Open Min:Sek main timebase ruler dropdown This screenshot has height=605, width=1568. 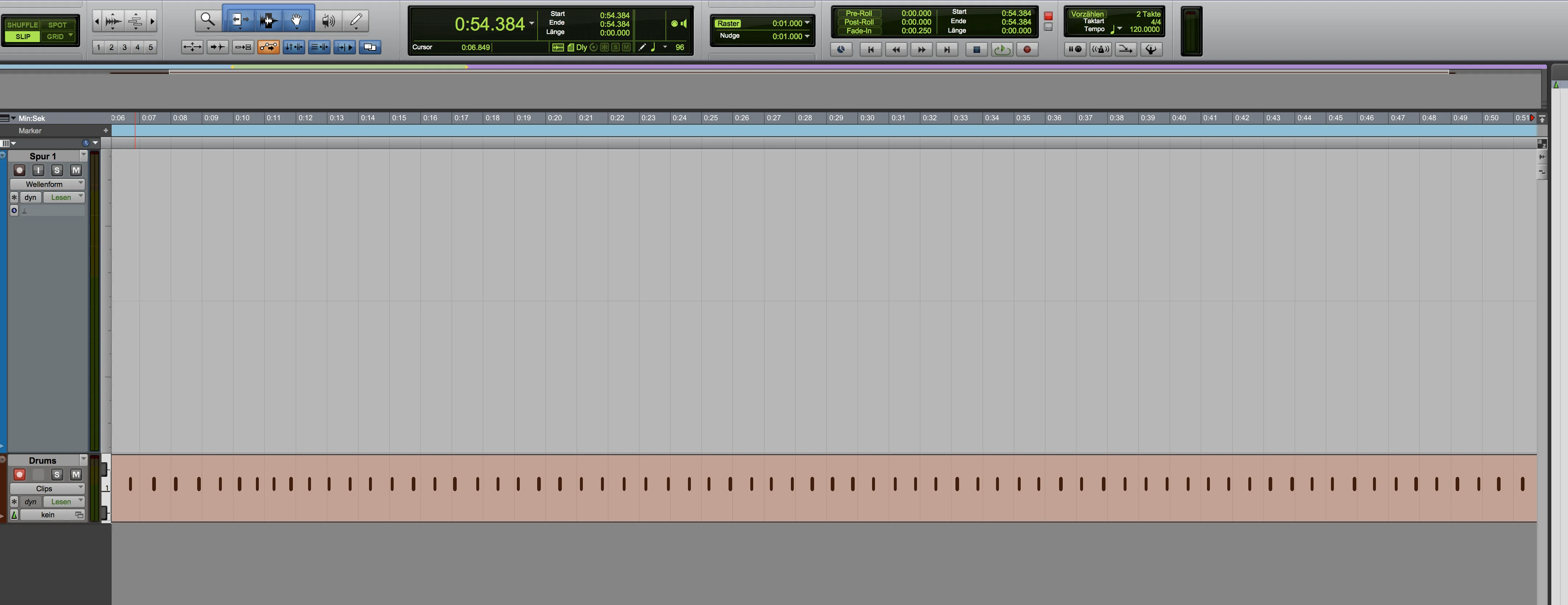click(x=13, y=118)
